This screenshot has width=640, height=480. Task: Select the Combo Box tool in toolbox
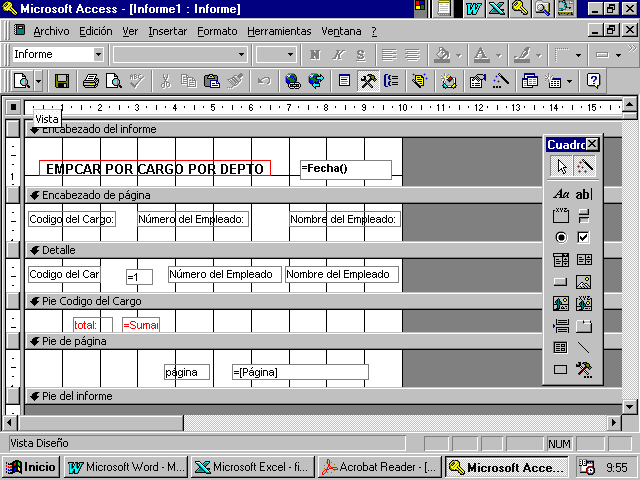tap(561, 259)
